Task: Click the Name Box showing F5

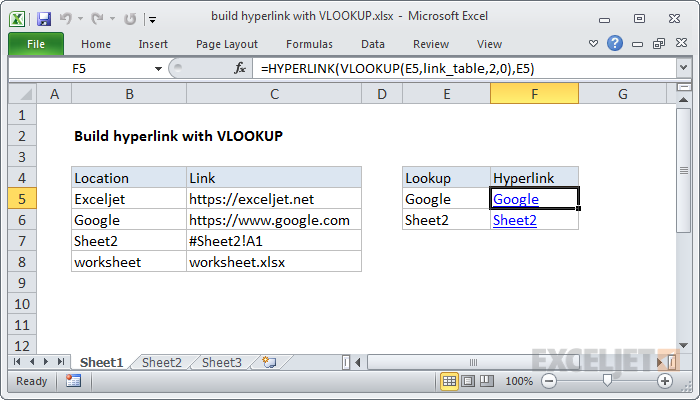Action: [x=79, y=69]
